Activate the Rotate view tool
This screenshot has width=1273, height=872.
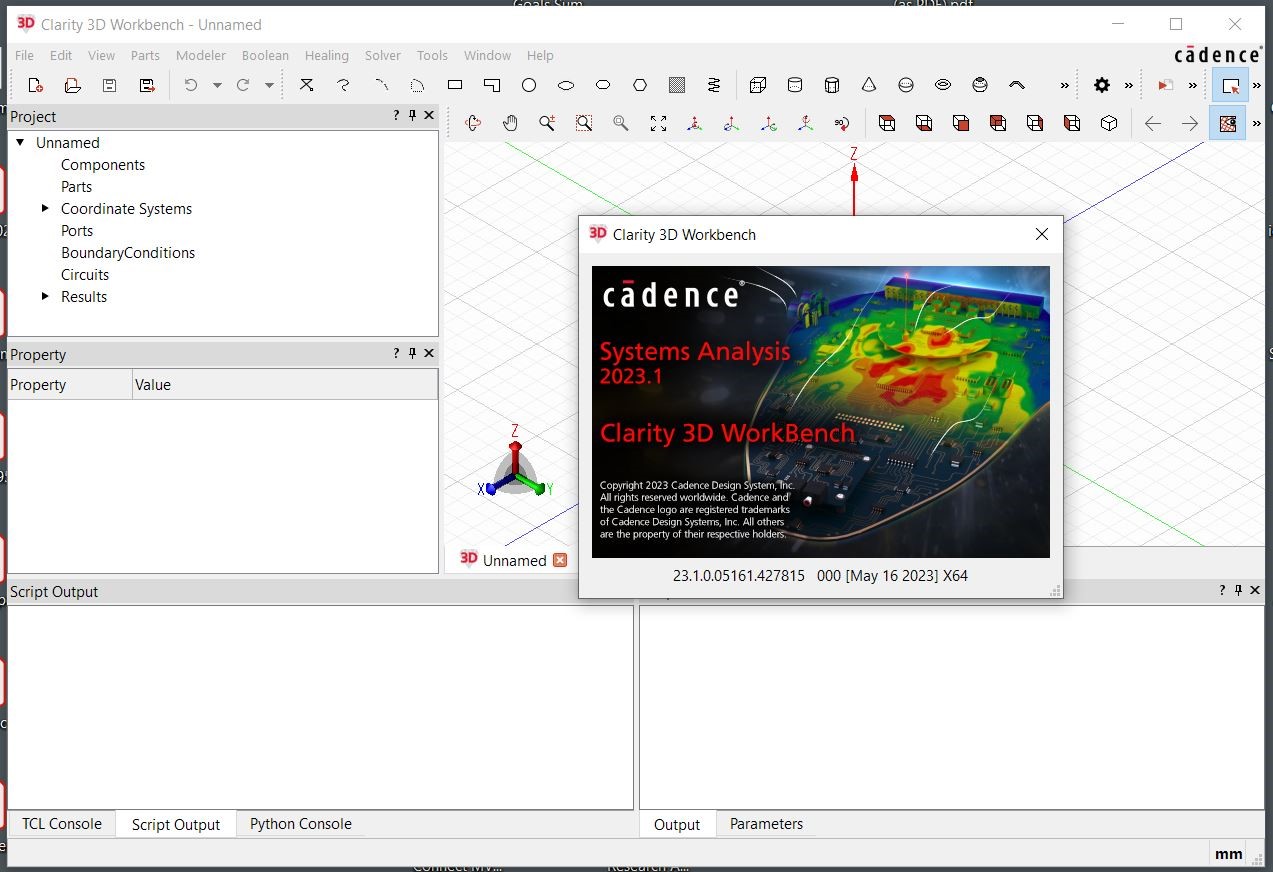coord(474,123)
